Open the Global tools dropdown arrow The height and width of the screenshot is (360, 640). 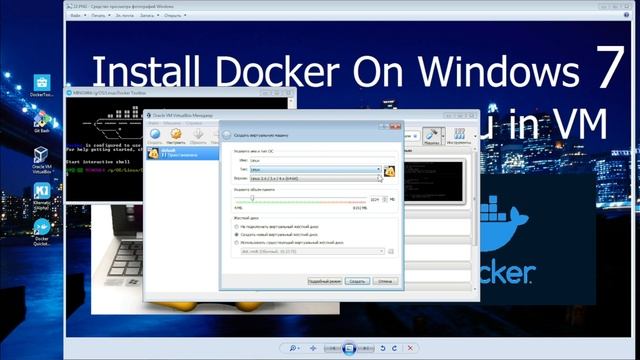coord(475,136)
